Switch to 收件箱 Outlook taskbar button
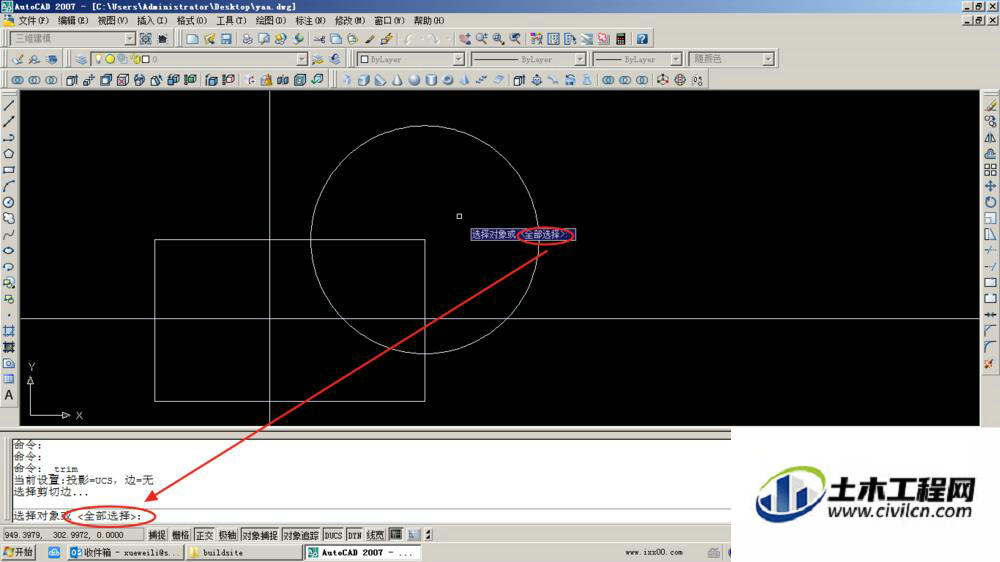 pos(126,552)
